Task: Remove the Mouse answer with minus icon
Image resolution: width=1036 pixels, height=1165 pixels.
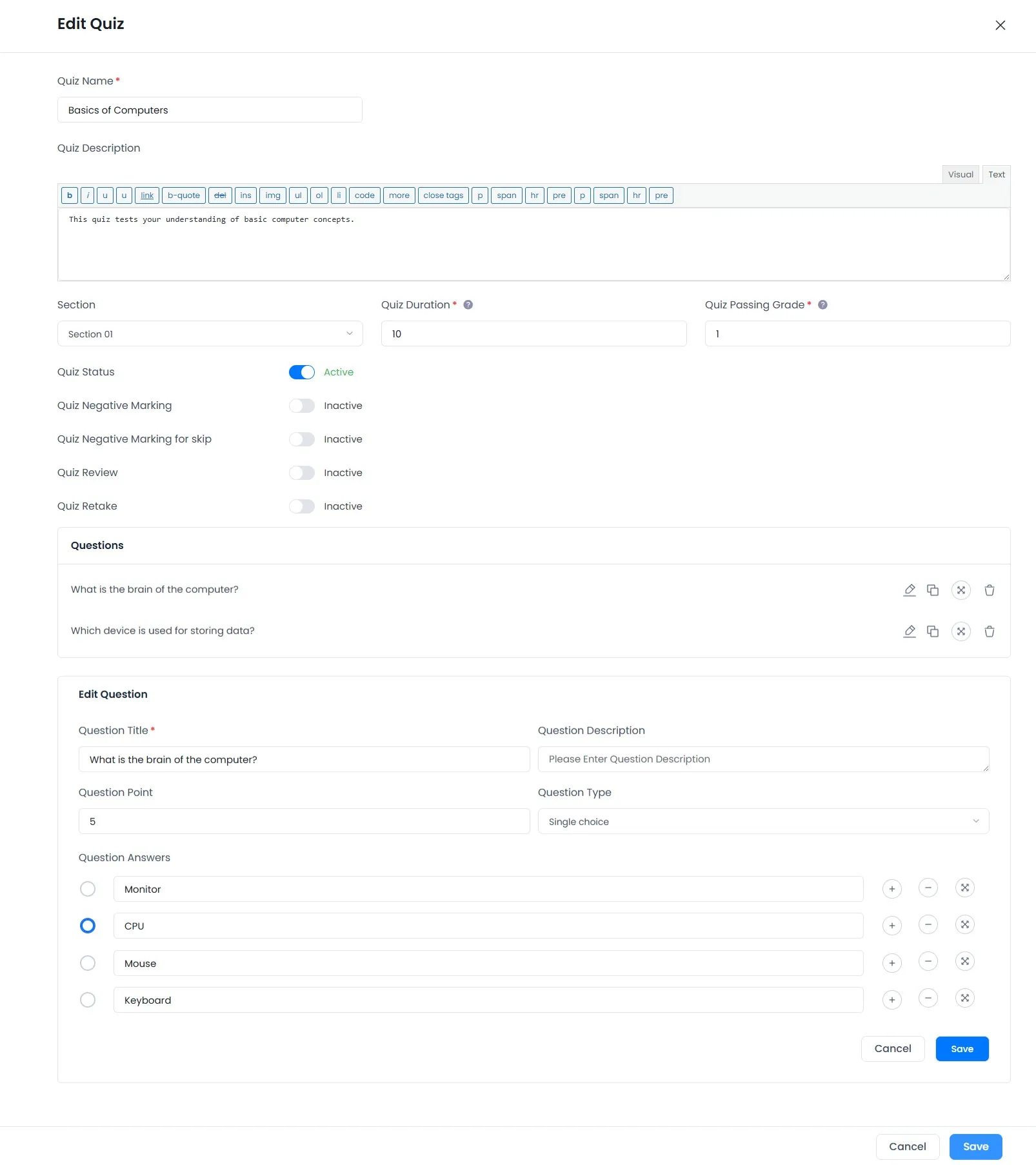Action: pyautogui.click(x=928, y=962)
